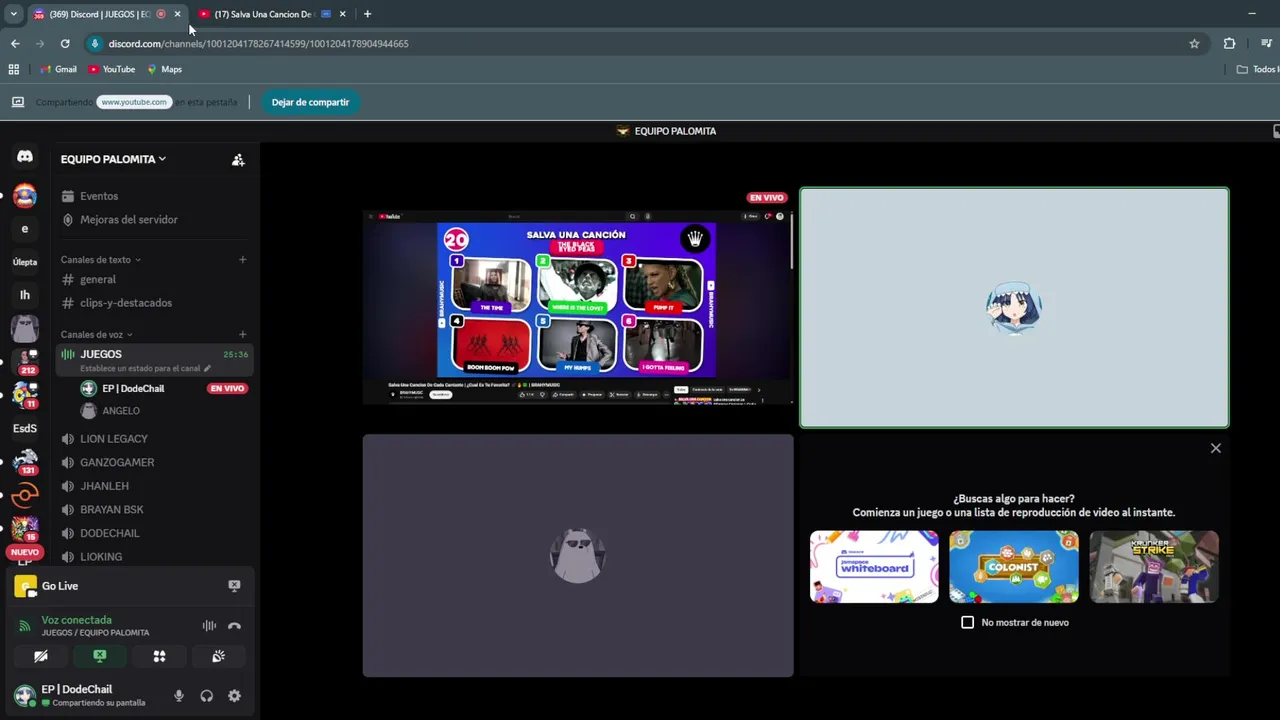Mute the microphone

pos(179,696)
